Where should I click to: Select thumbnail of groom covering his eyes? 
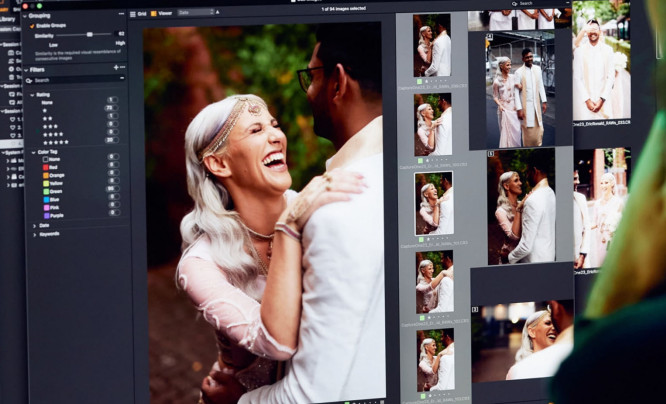point(601,60)
